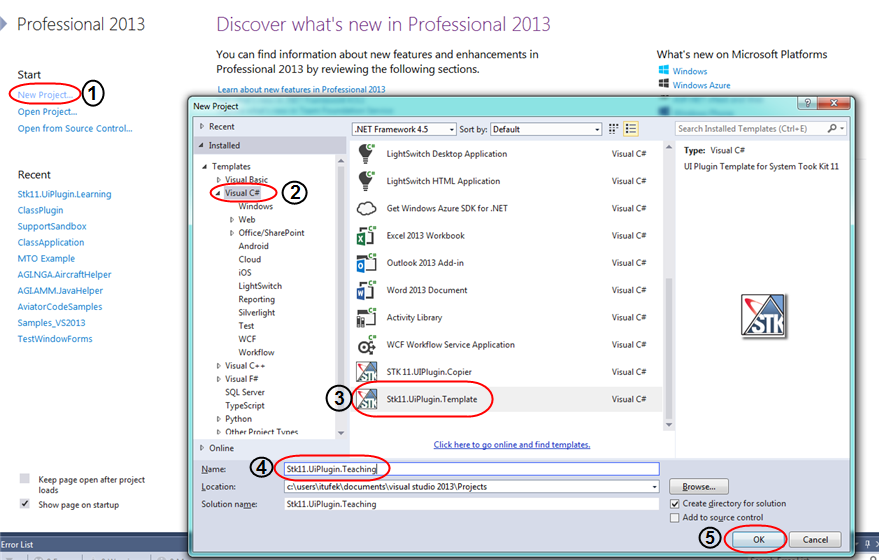Enable Create directory for solution checkbox
Viewport: 879px width, 560px height.
[x=675, y=504]
